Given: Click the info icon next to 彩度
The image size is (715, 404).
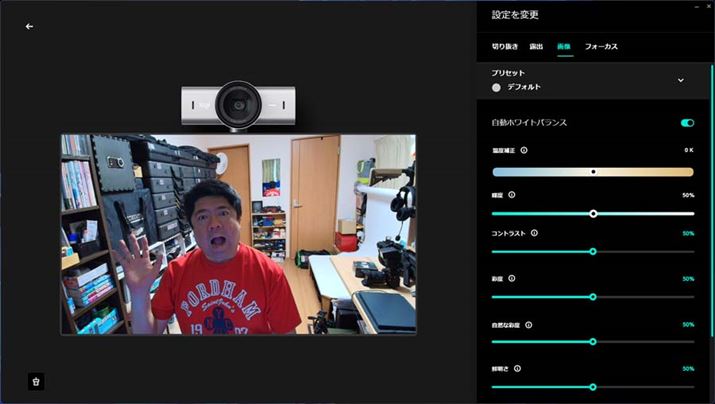Looking at the screenshot, I should click(512, 278).
